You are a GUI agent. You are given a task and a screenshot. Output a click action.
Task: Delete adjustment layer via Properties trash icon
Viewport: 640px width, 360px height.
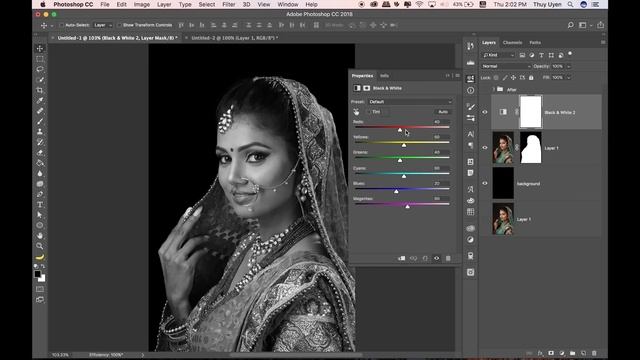tap(448, 258)
